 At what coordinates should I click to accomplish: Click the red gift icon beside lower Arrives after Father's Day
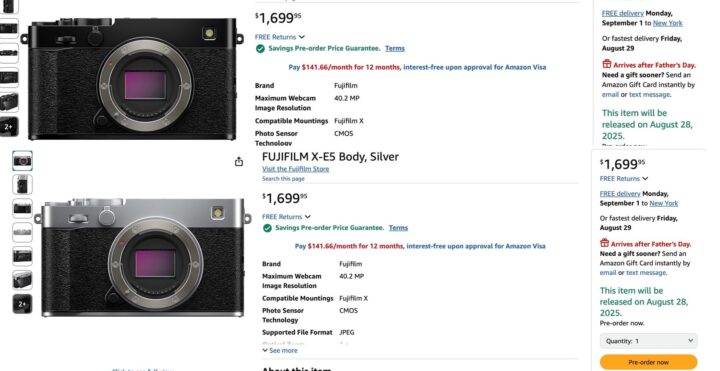pyautogui.click(x=604, y=243)
